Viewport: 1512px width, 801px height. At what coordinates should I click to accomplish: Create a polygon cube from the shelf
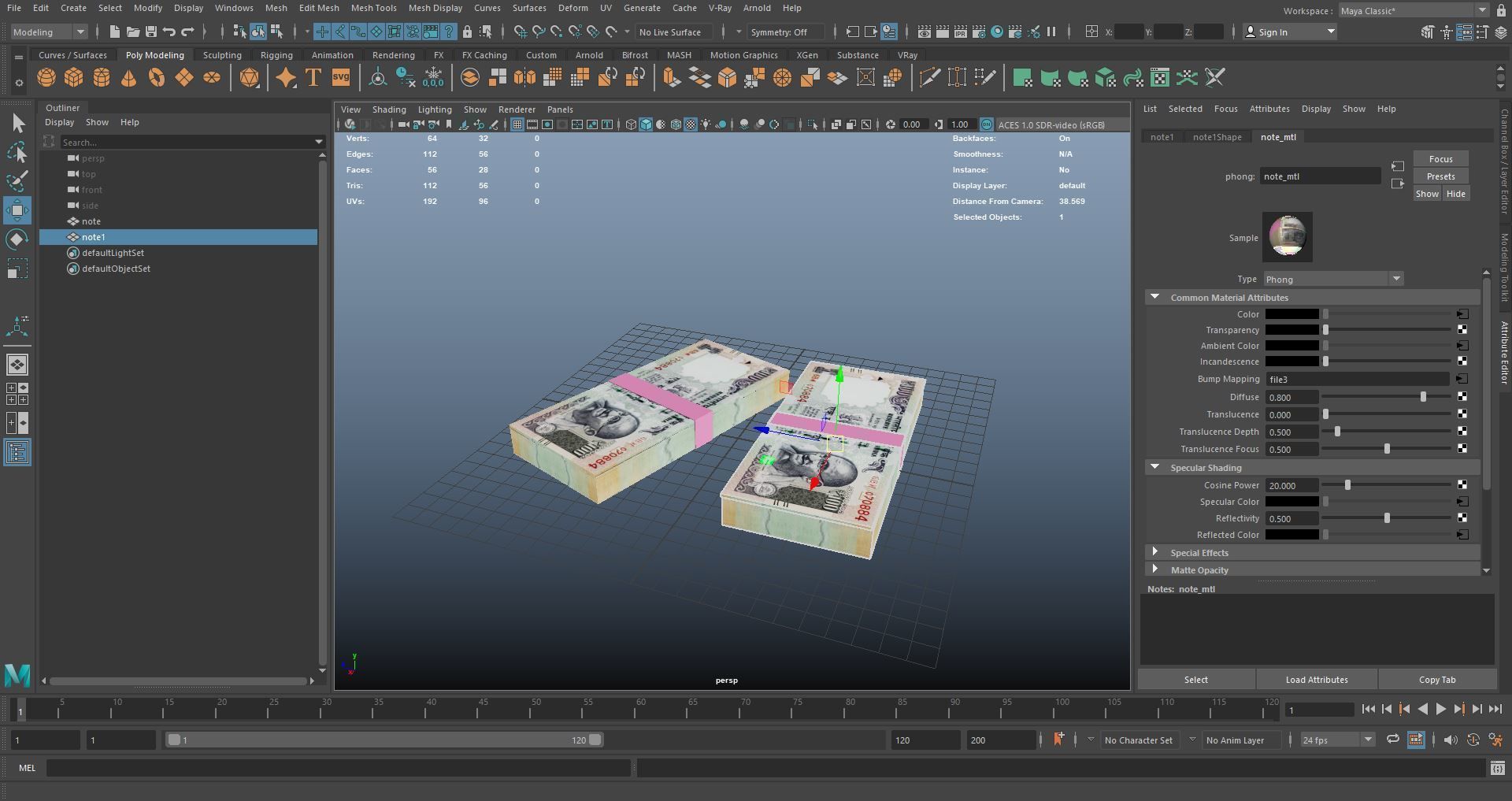[74, 78]
